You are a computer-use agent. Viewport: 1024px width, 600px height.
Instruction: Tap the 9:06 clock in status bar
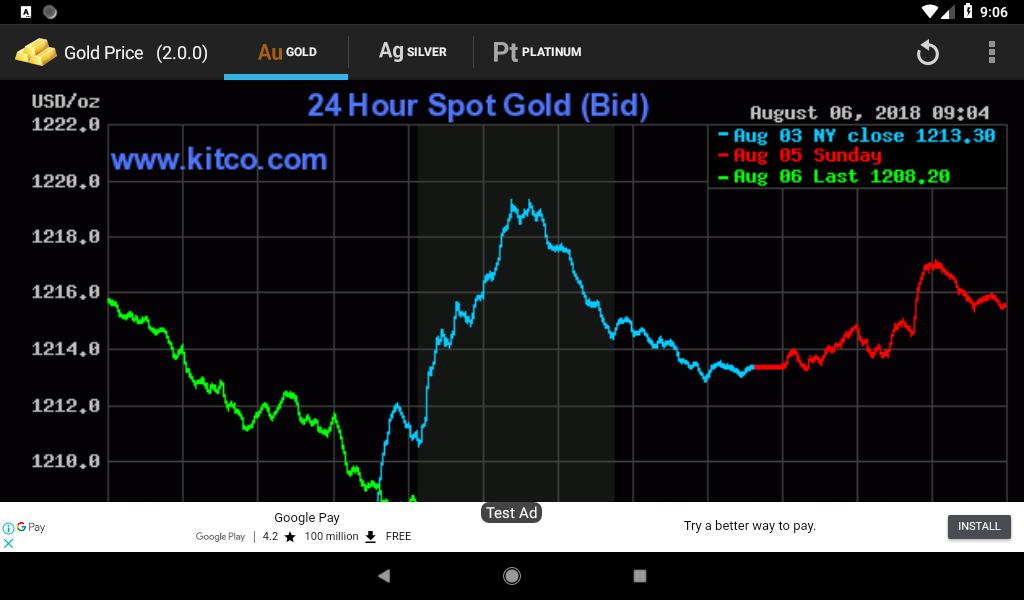tap(993, 12)
